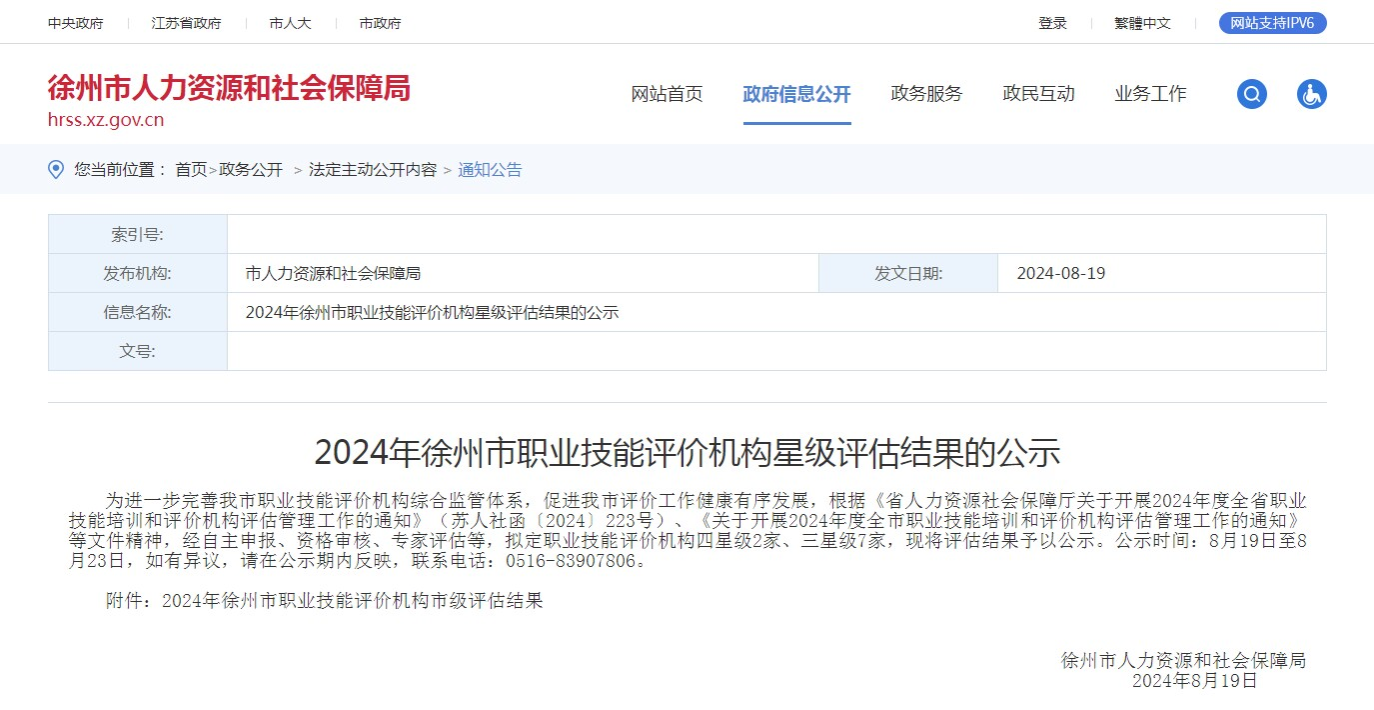Follow the 江苏省政府 top link
The width and height of the screenshot is (1374, 710).
coord(186,23)
